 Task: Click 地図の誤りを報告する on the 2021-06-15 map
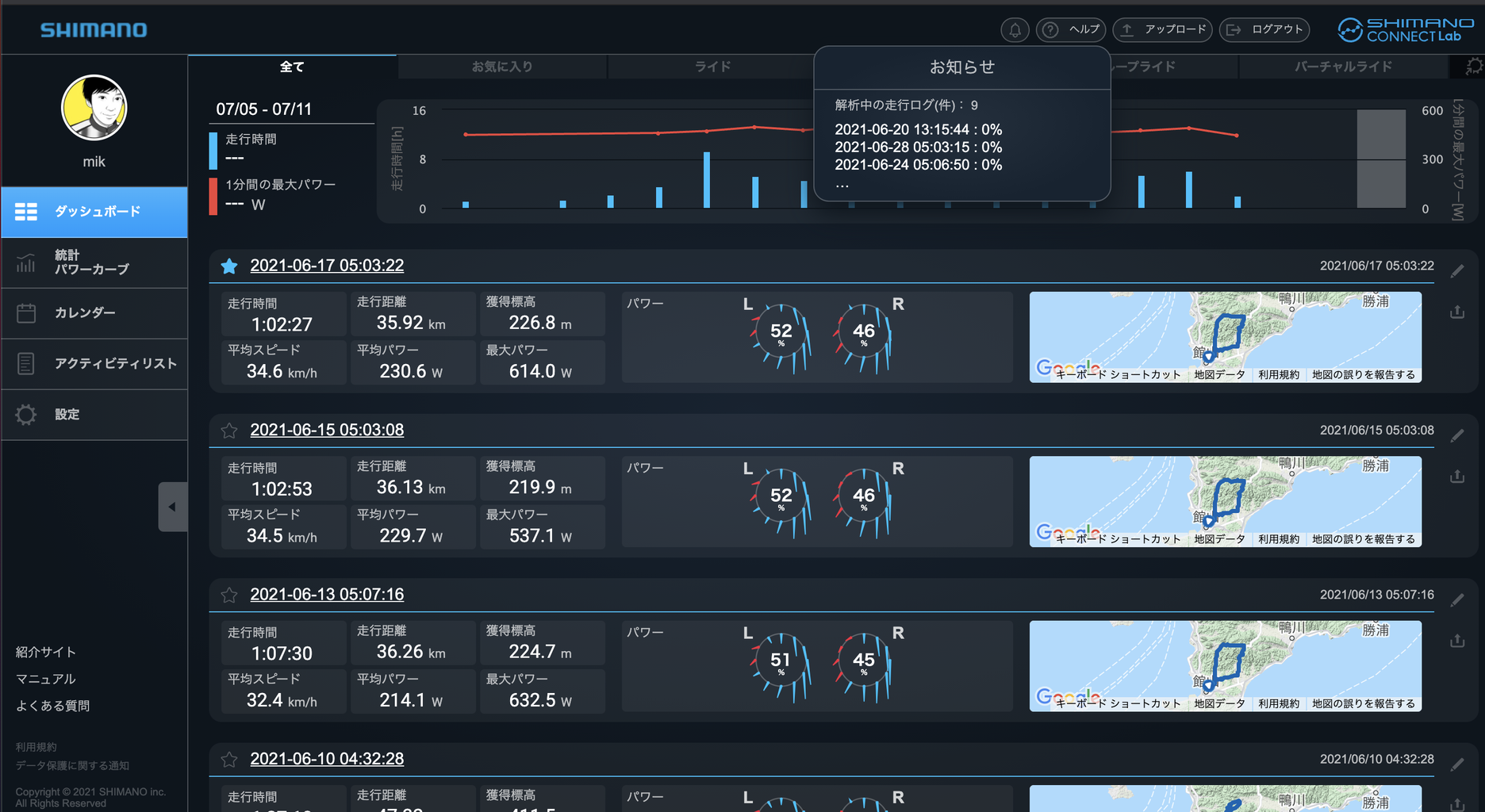pos(1364,539)
